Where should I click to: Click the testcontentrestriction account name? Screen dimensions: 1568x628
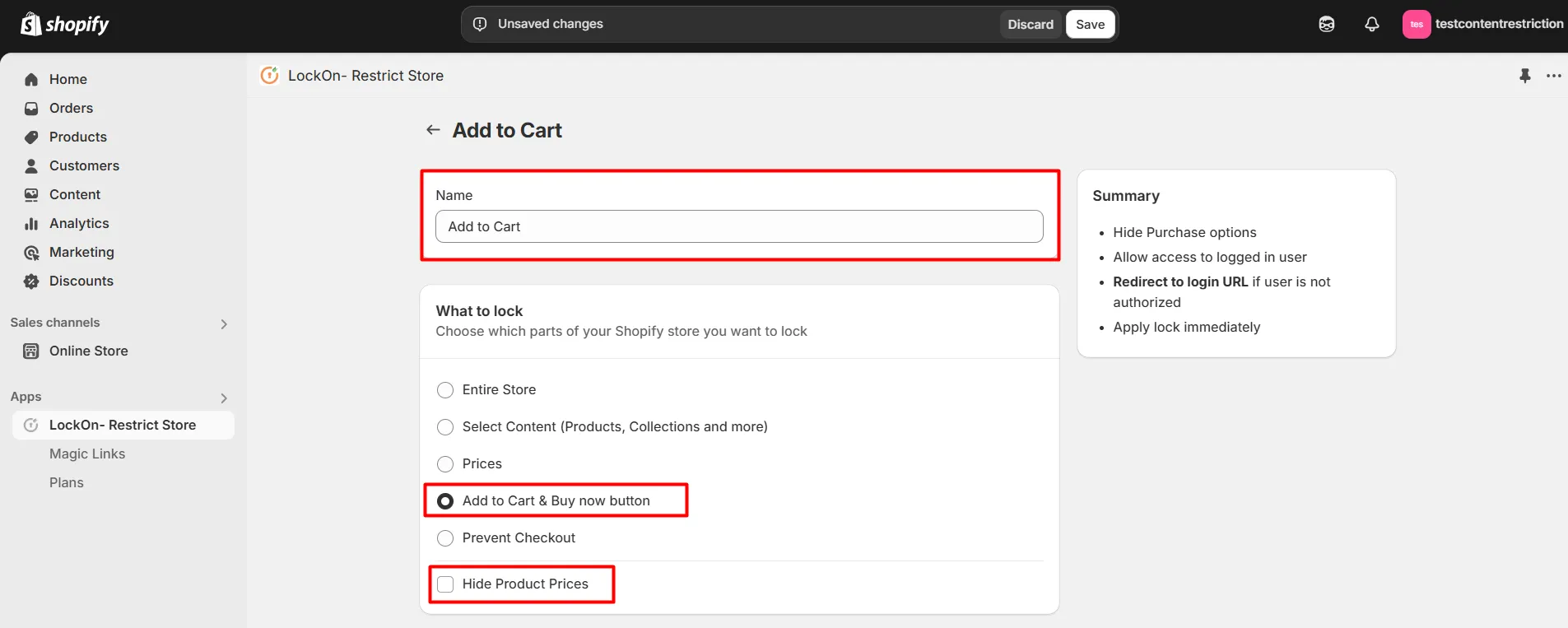pos(1499,24)
